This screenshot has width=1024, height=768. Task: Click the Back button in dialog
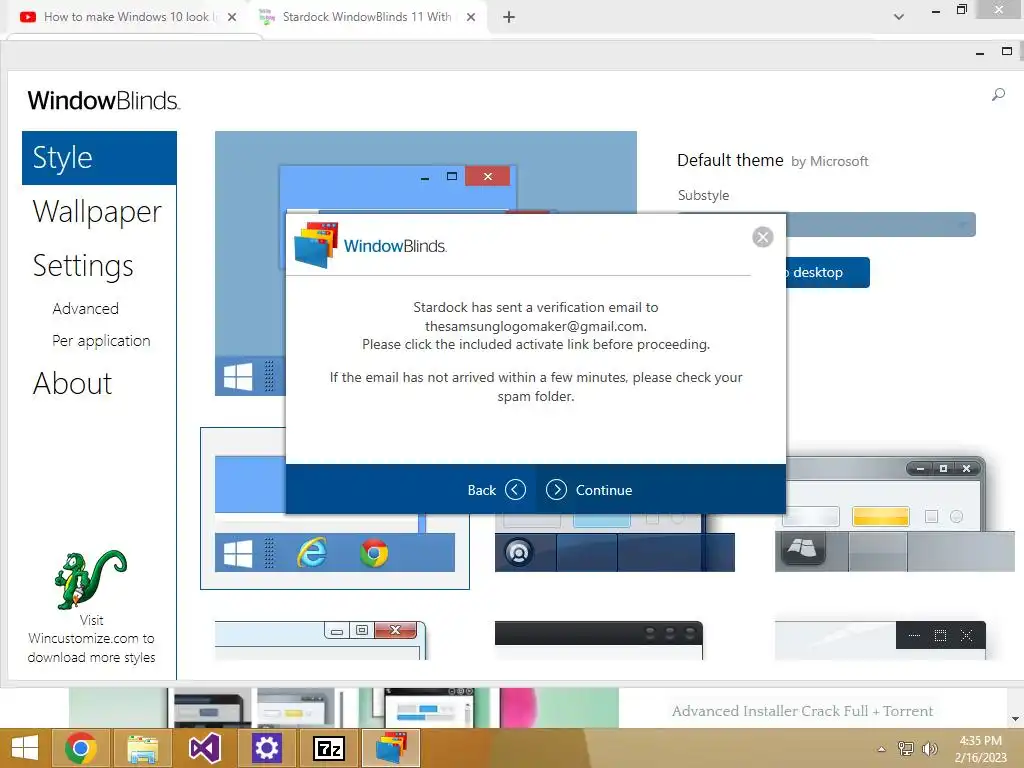(x=496, y=490)
